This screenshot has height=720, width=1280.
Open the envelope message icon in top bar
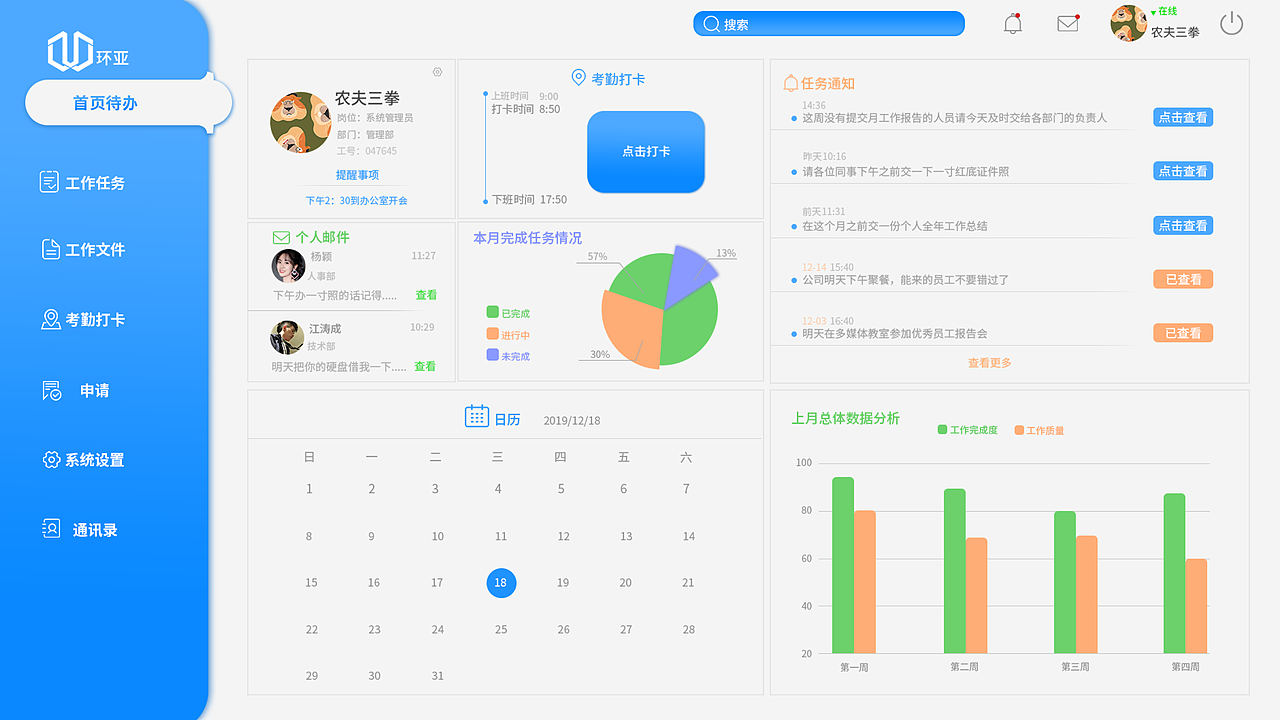pos(1067,23)
